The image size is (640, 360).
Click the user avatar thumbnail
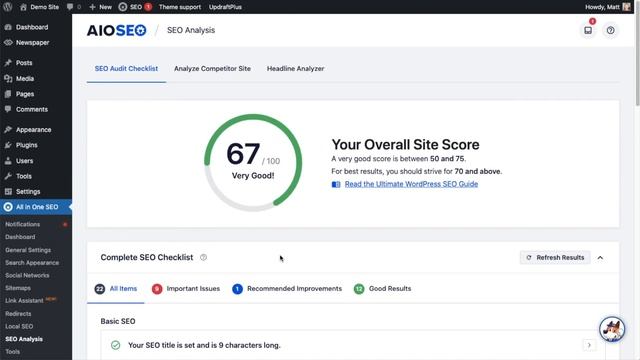point(627,7)
